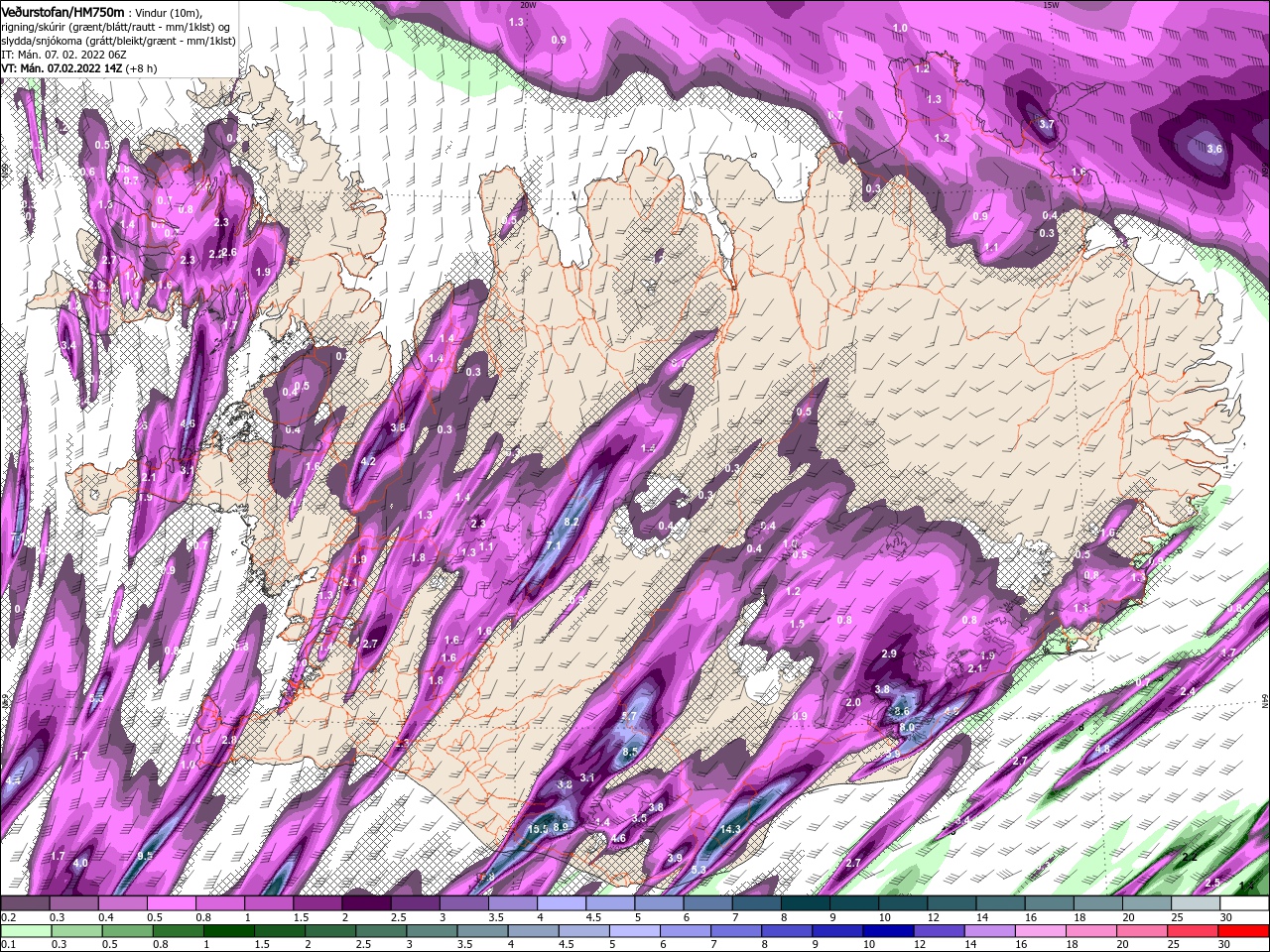Click the 2.6 value in the Westfjords
Screen dimensions: 1270x952
click(229, 253)
